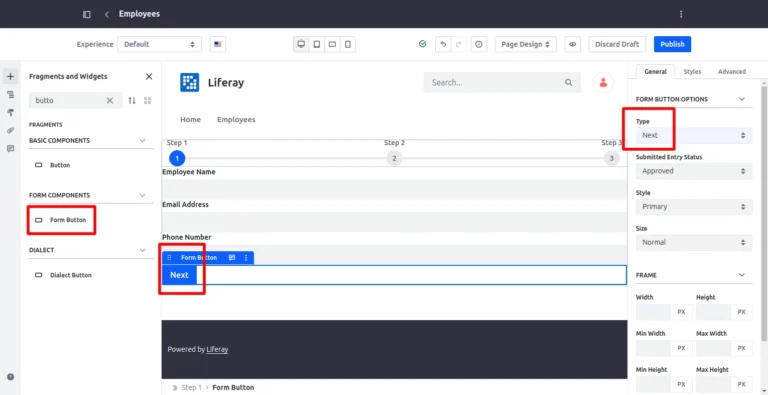Switch fragments to card grid view
This screenshot has width=768, height=395.
[147, 100]
